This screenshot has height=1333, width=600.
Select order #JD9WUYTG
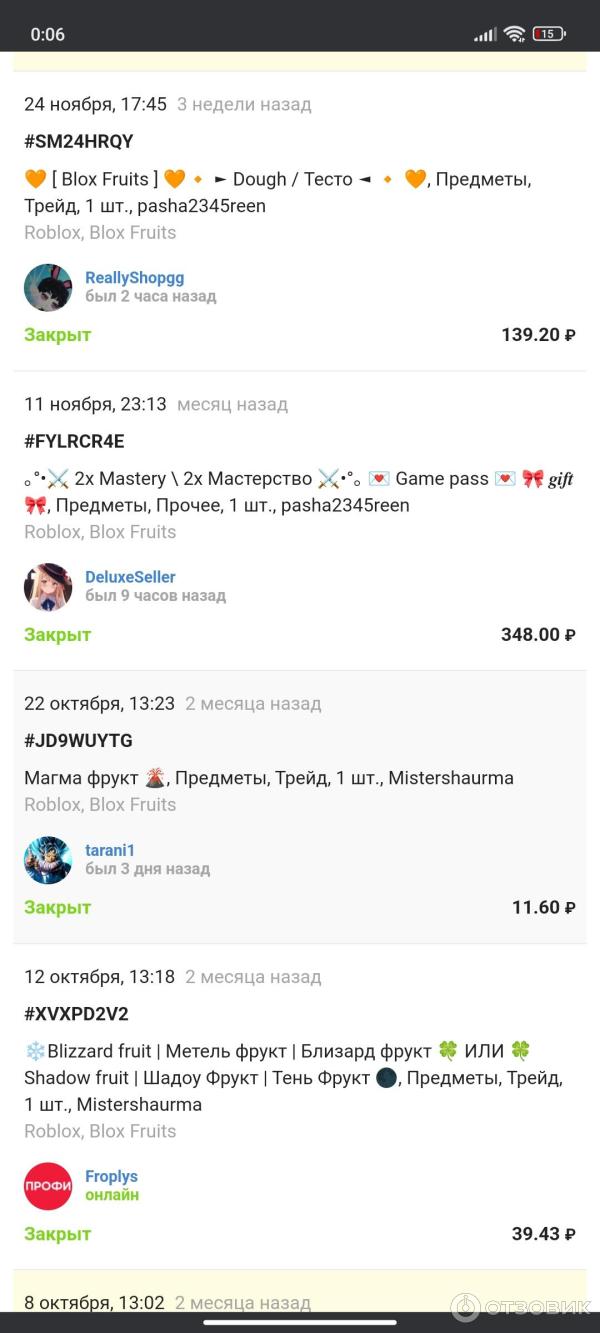coord(78,741)
